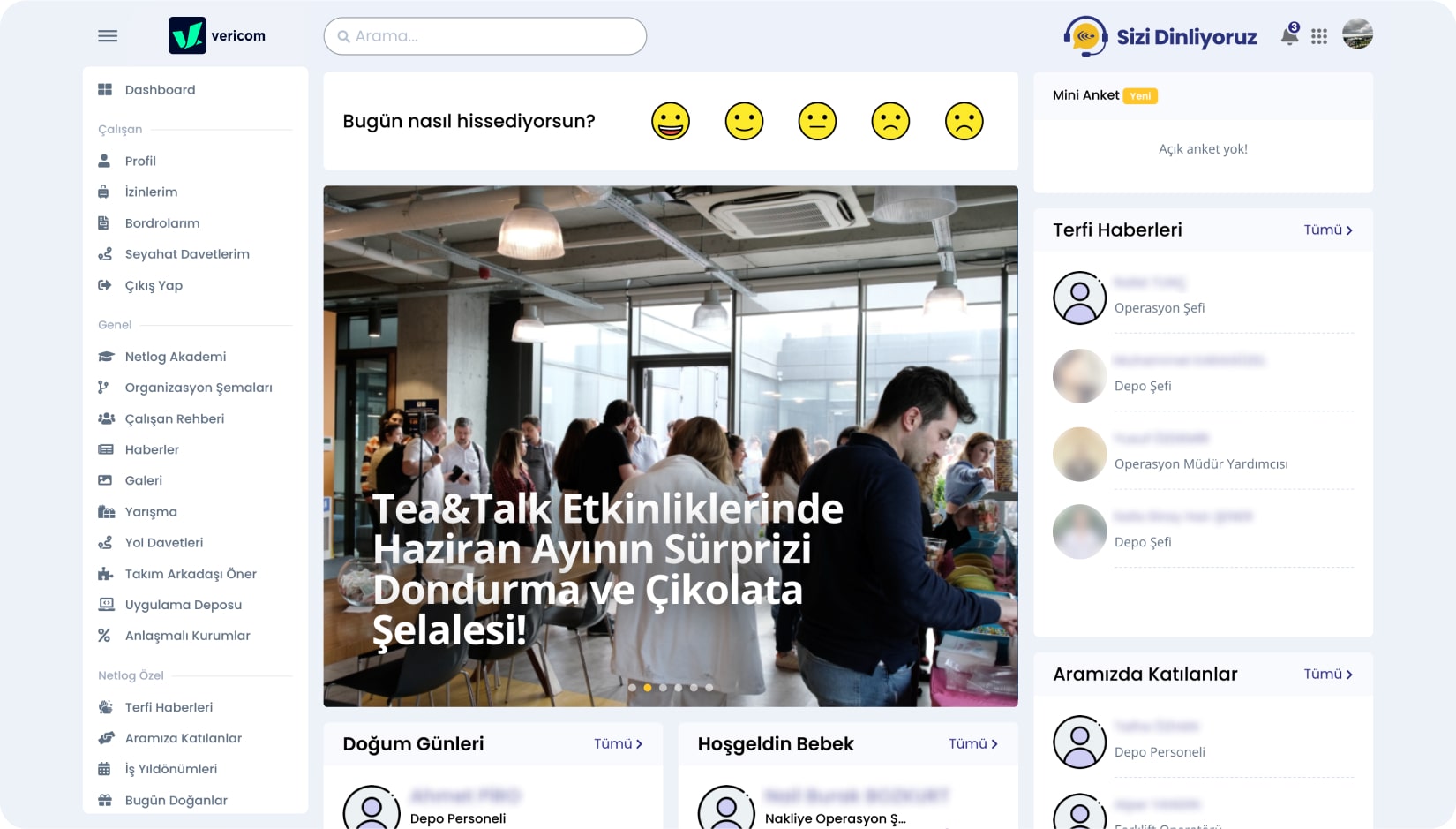Expand Tümü in Aramızda Katılanlar
Viewport: 1456px width, 829px height.
tap(1328, 674)
